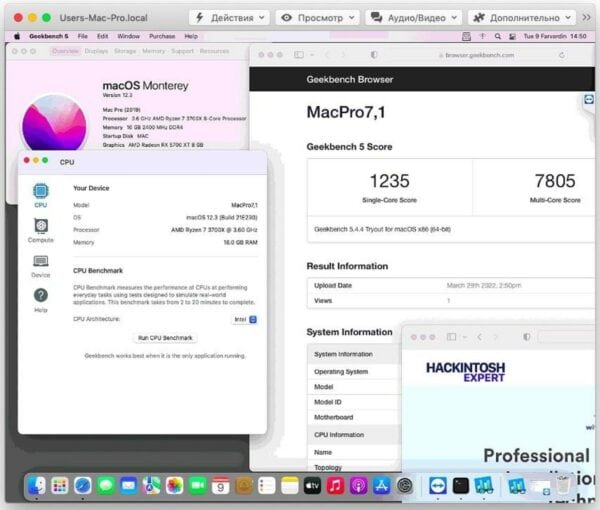The width and height of the screenshot is (600, 510).
Task: Switch to Resources tab in About This Mac
Action: [x=214, y=51]
